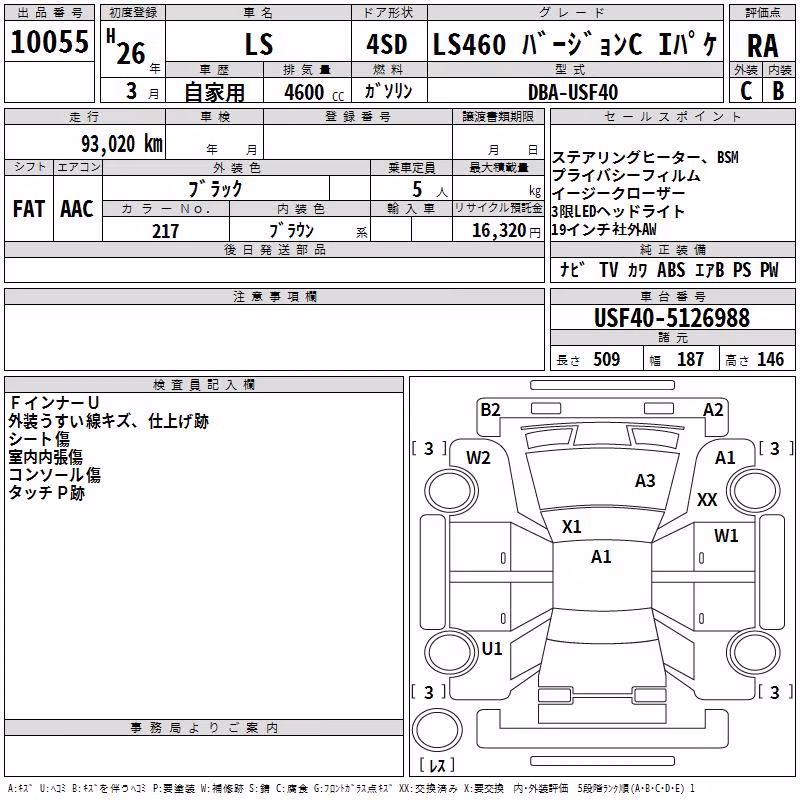Click the B2 damage mark
Screen dimensions: 800x800
490,409
